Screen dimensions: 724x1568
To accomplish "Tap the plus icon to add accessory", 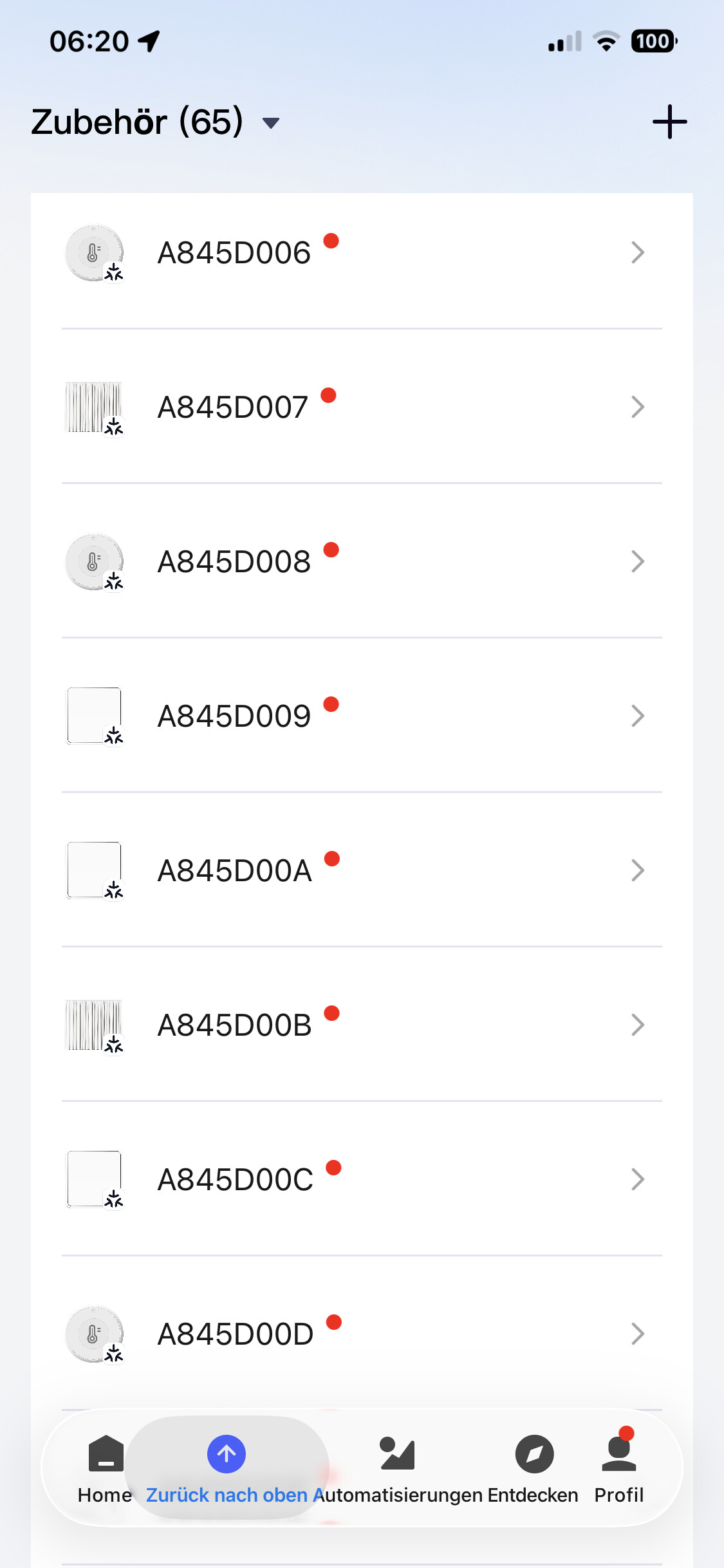I will tap(669, 122).
